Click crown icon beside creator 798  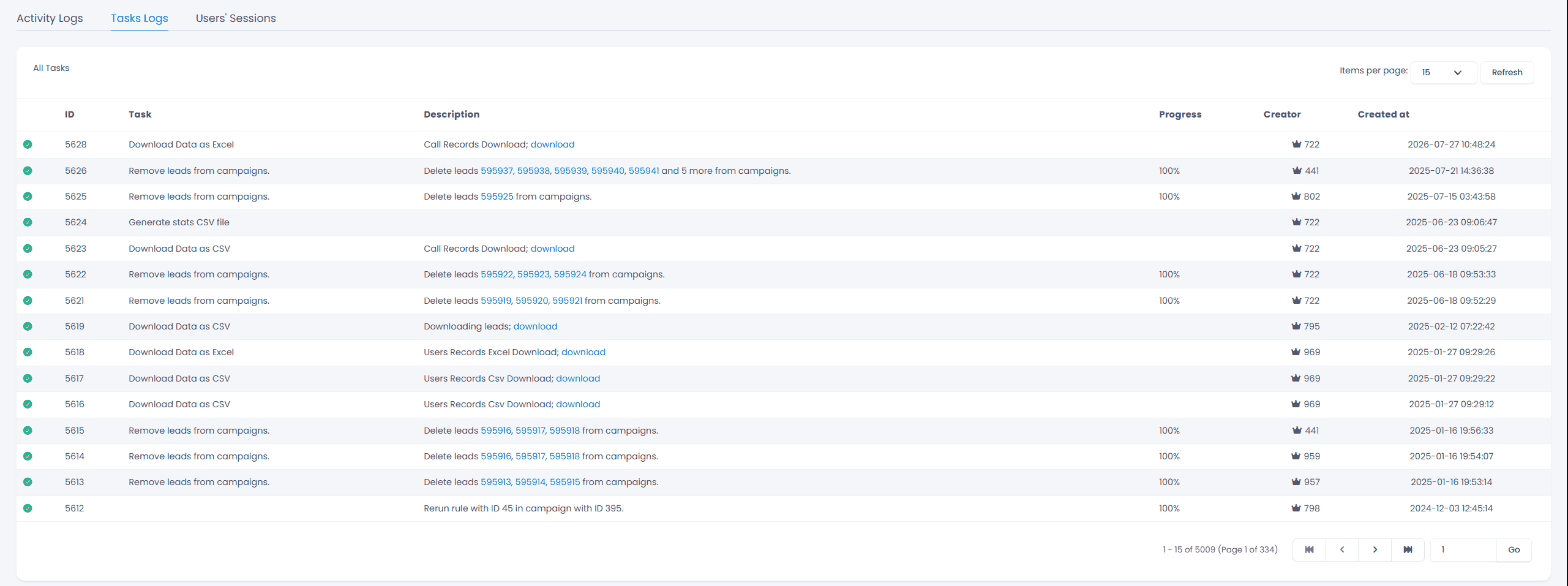click(x=1297, y=508)
